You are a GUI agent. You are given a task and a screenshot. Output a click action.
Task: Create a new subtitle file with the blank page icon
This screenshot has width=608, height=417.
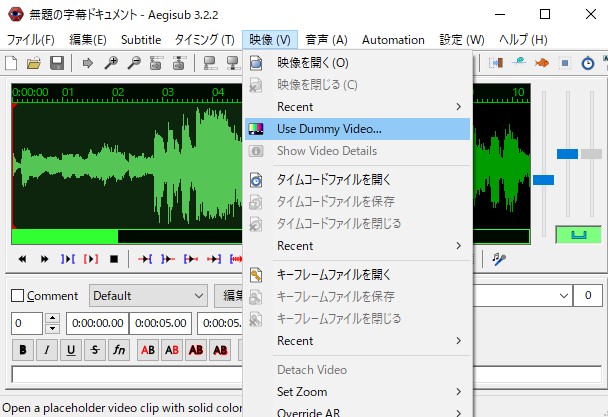[x=11, y=63]
